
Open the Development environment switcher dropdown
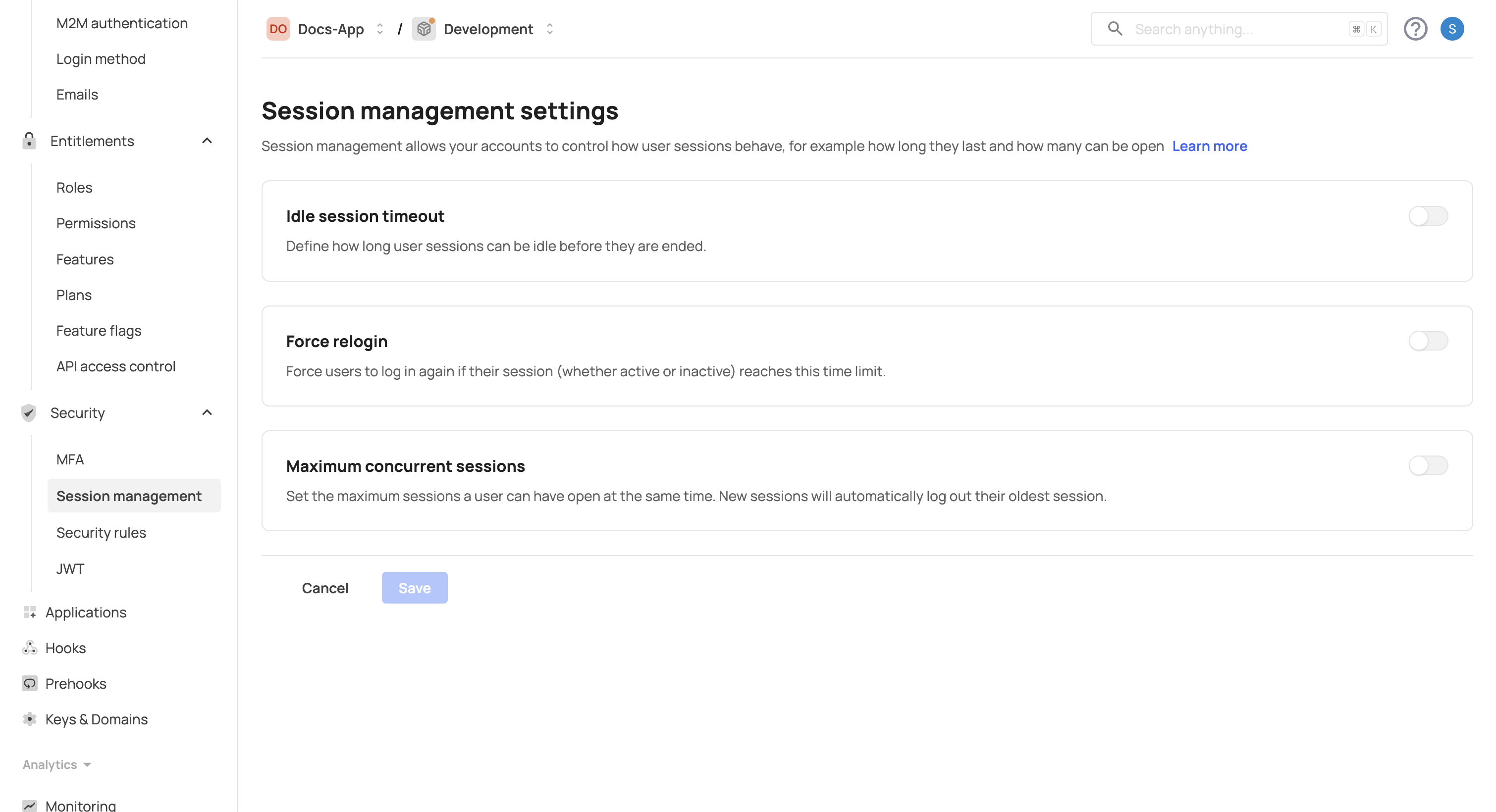(x=549, y=29)
